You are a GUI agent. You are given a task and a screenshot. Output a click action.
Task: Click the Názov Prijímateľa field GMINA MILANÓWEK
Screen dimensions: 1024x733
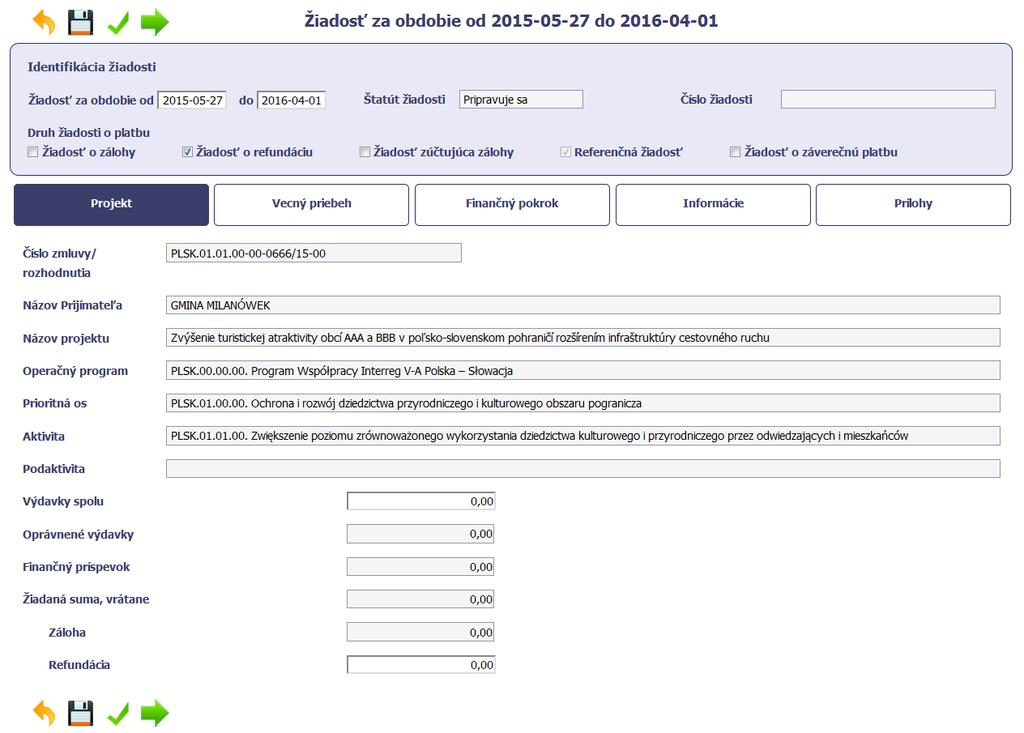[x=583, y=304]
